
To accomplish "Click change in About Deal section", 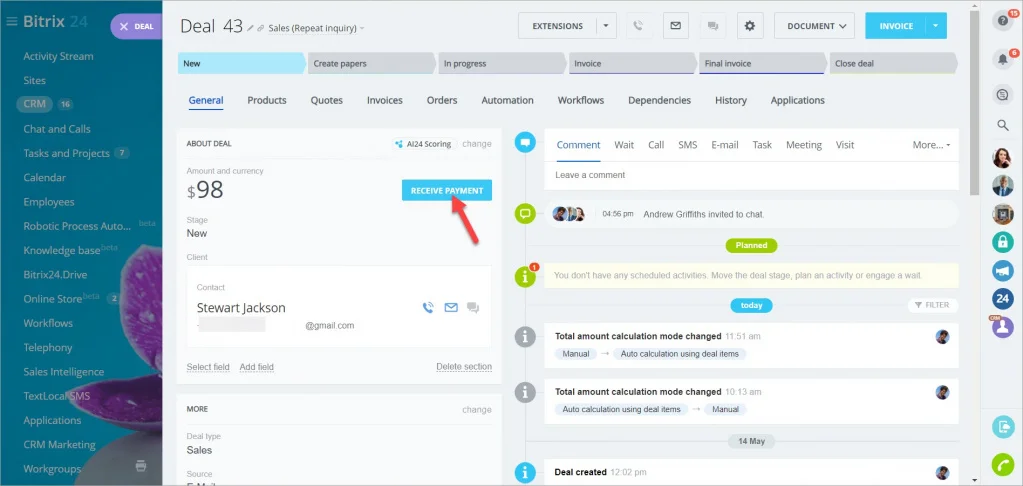I will (x=477, y=144).
